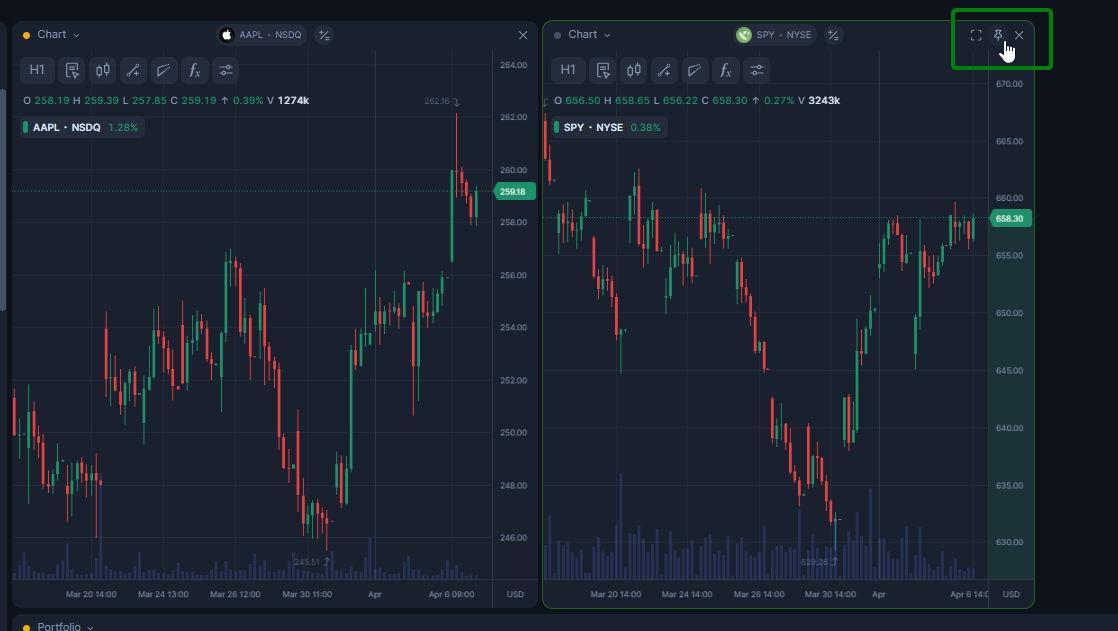Viewport: 1118px width, 631px height.
Task: Toggle compare button beside AAPL symbol
Action: [323, 35]
